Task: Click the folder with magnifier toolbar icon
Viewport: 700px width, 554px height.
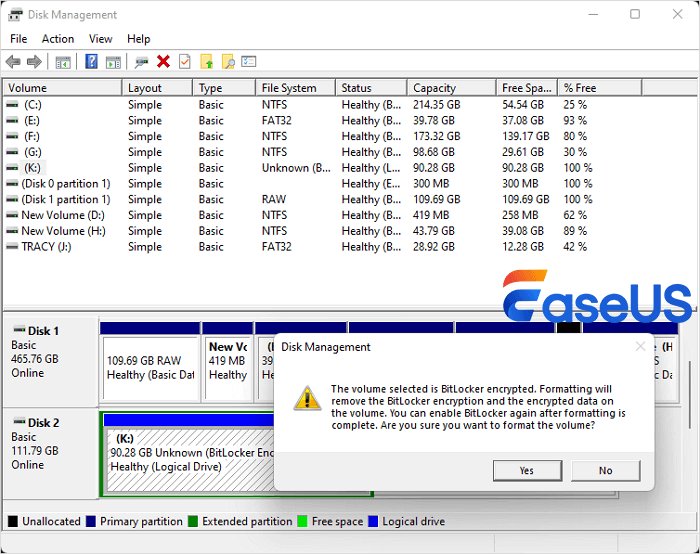Action: pos(228,62)
